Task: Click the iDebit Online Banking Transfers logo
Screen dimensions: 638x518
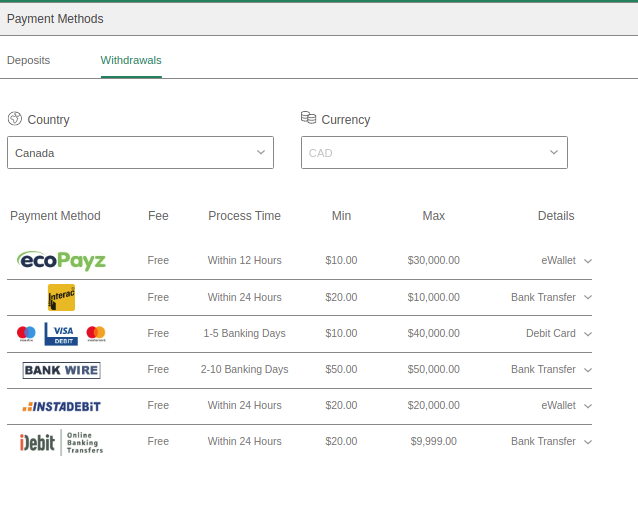Action: [x=61, y=442]
